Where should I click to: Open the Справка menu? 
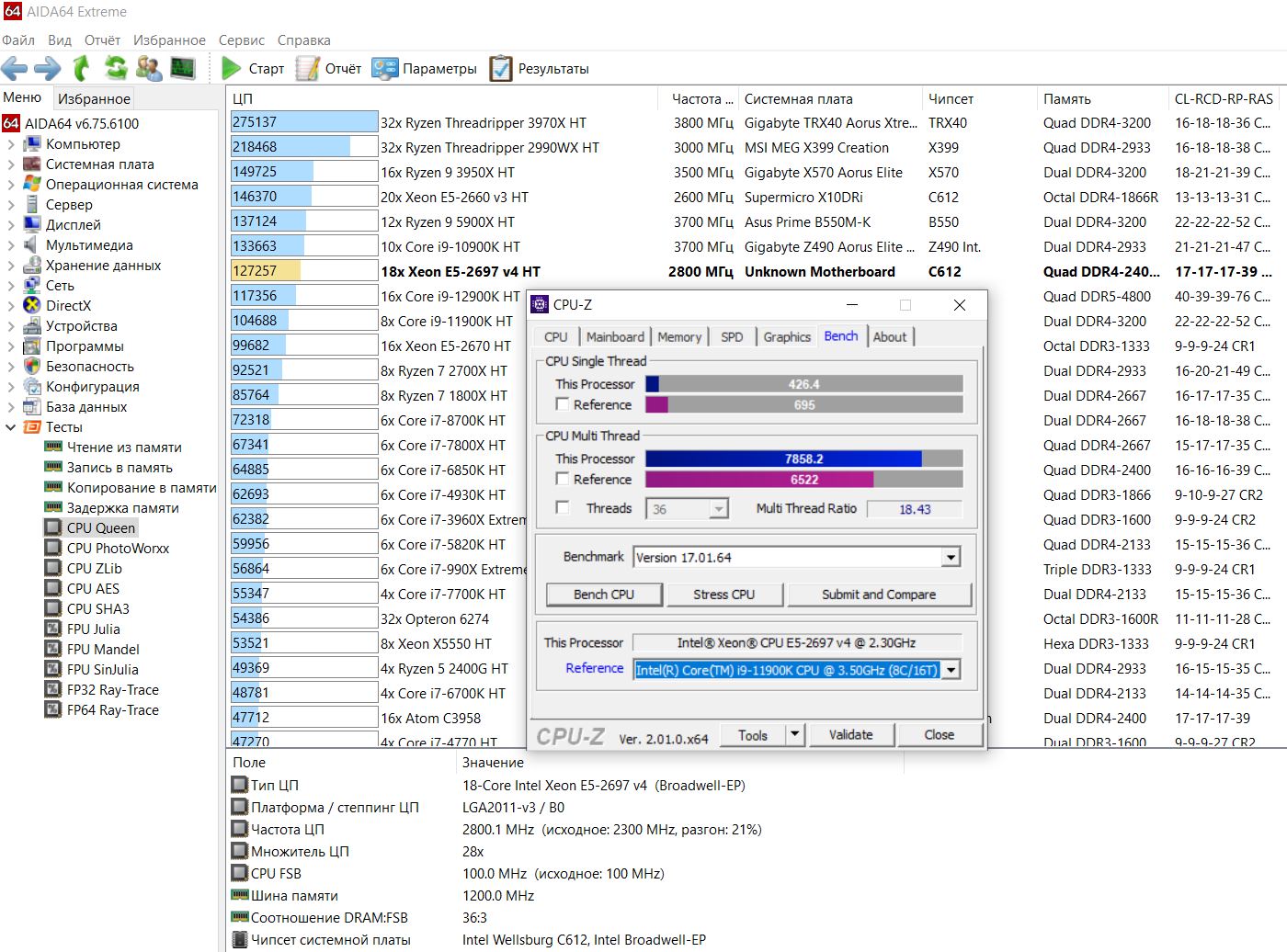pos(304,40)
